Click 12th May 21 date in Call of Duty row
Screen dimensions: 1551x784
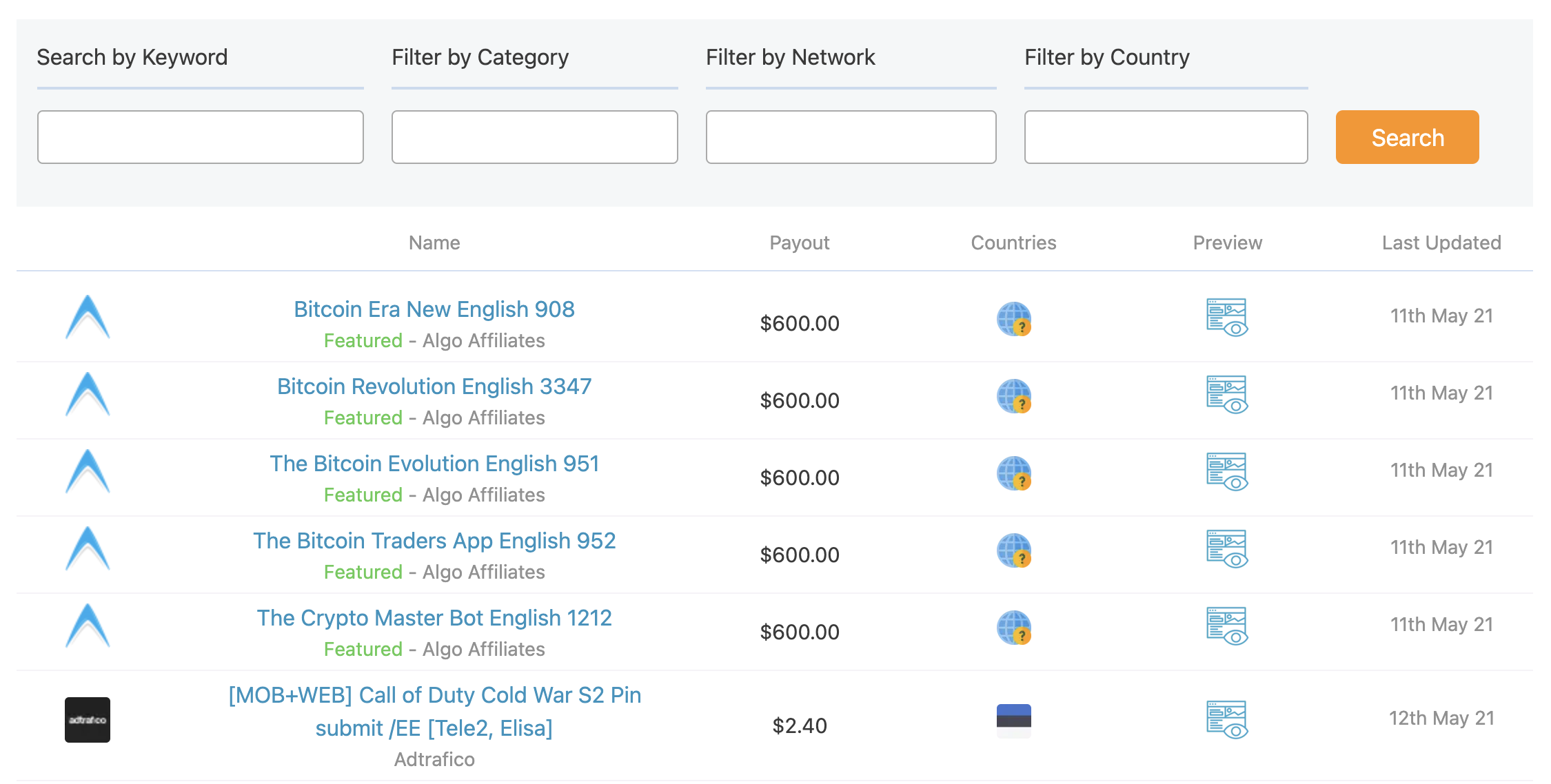(x=1441, y=718)
